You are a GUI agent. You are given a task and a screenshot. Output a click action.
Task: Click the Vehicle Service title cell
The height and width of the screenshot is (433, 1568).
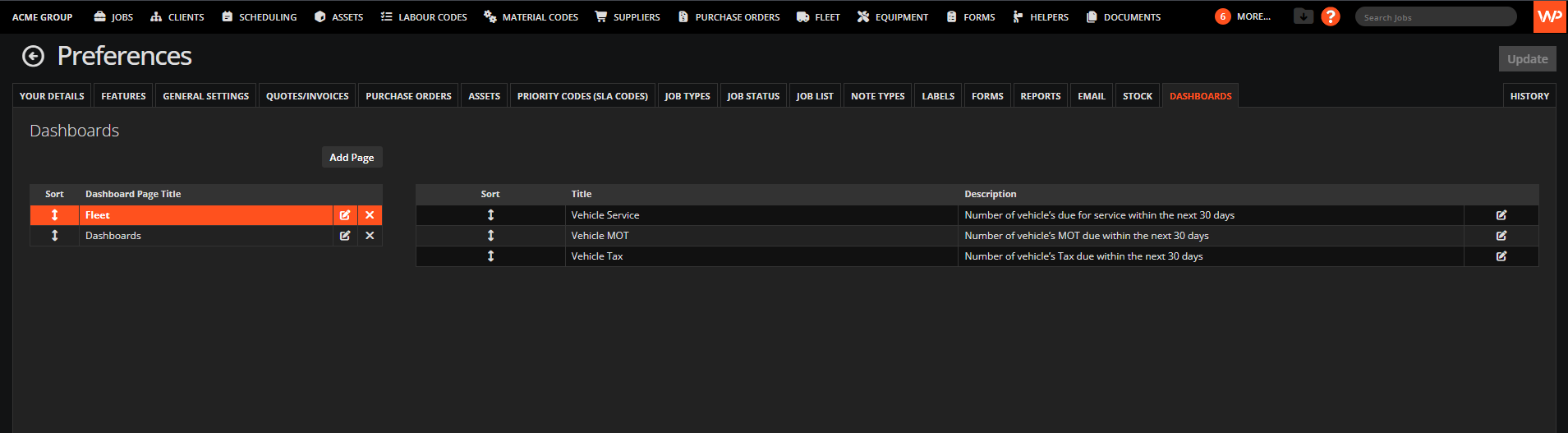[x=761, y=215]
